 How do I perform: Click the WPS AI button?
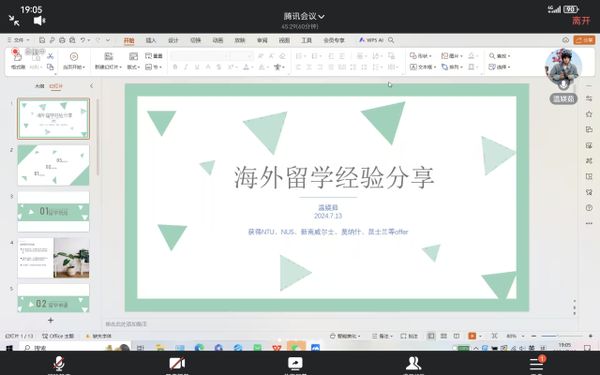point(371,40)
